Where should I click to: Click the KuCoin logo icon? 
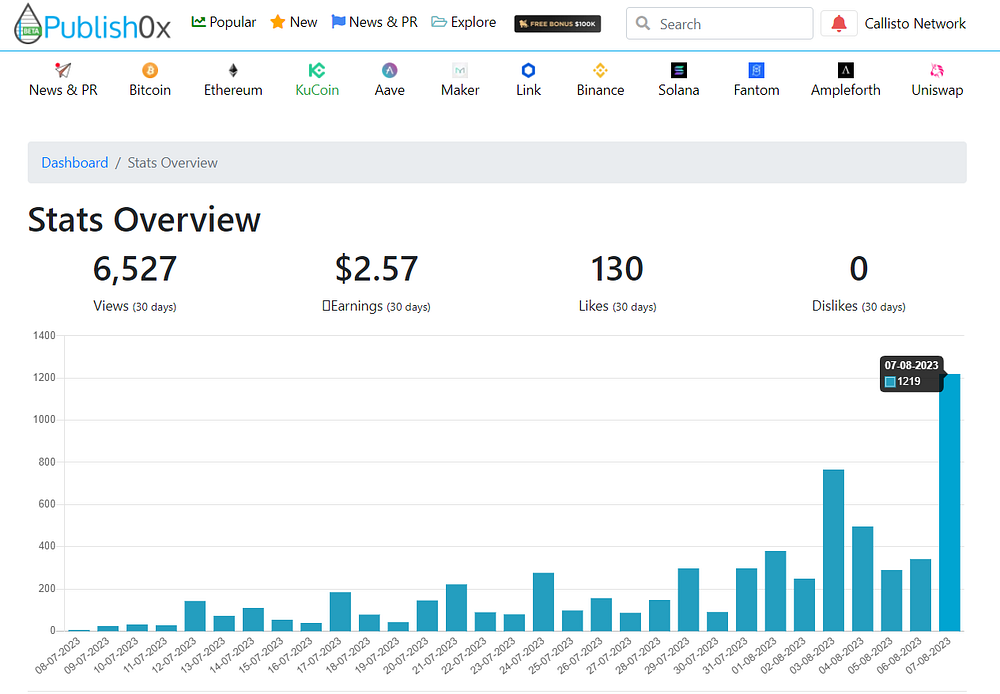coord(317,70)
